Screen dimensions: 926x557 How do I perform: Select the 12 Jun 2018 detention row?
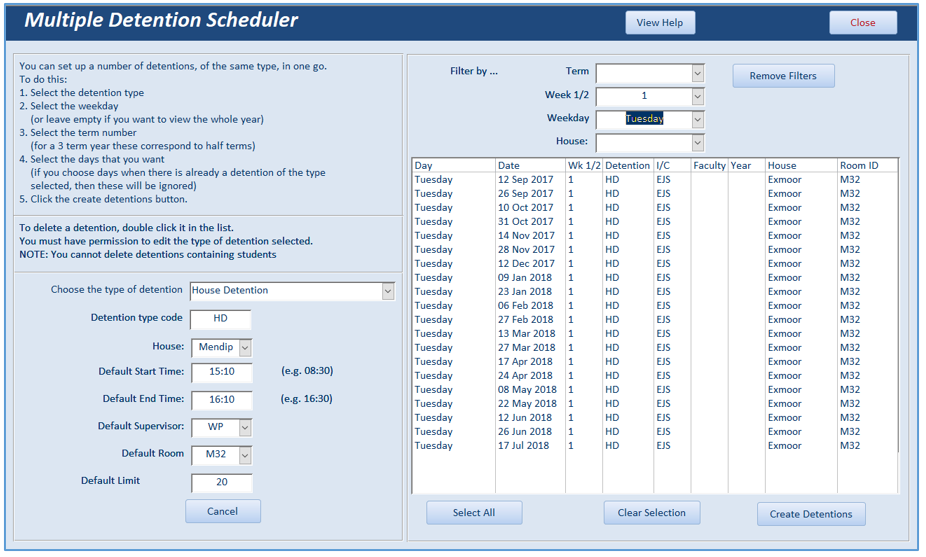[x=655, y=418]
